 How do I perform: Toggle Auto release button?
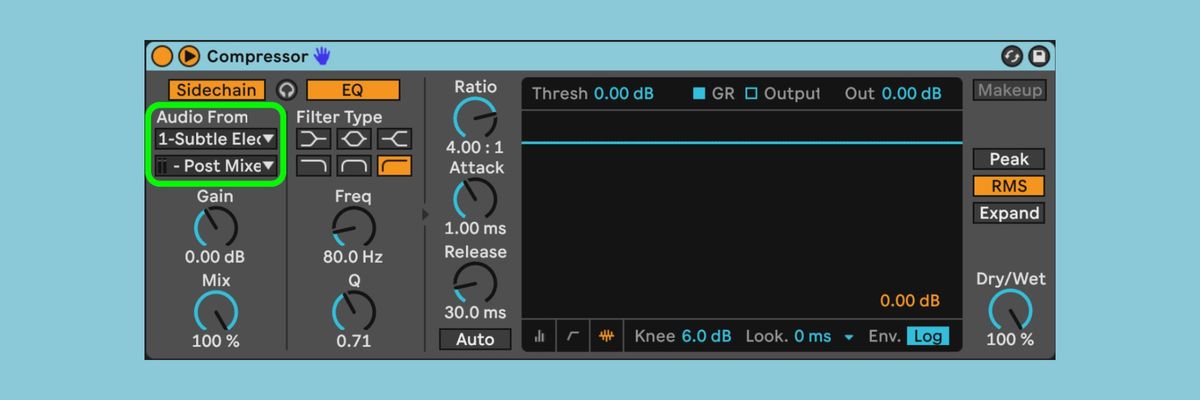(x=475, y=339)
